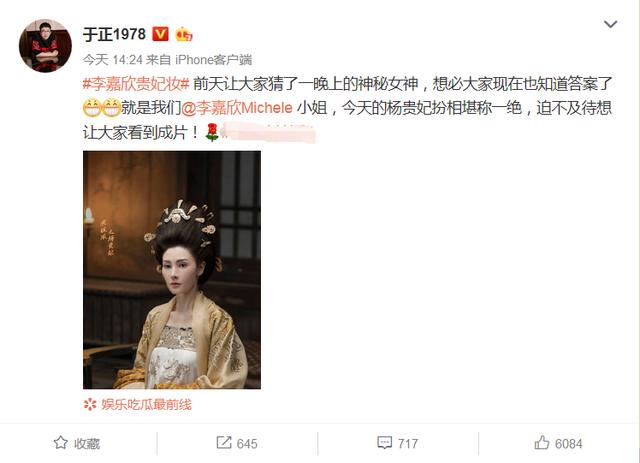Click the 6084 likes count
640x463 pixels.
[x=569, y=443]
